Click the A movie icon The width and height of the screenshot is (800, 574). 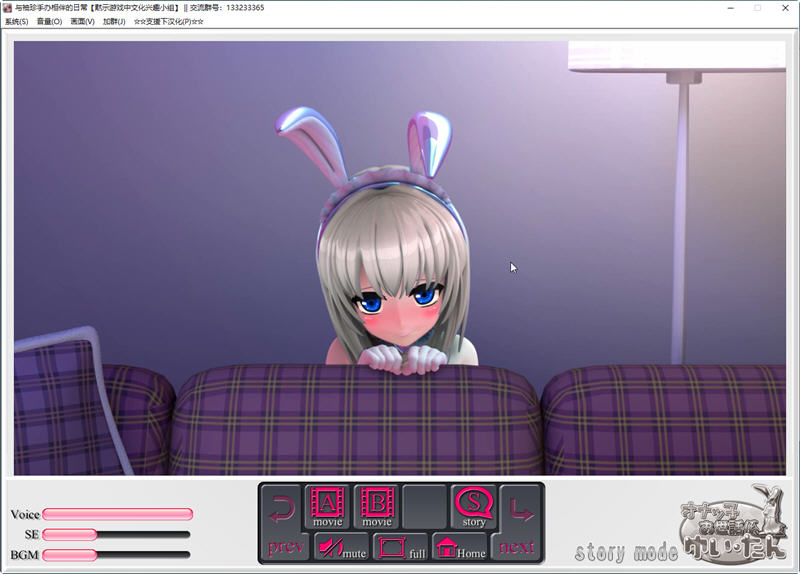pyautogui.click(x=327, y=506)
